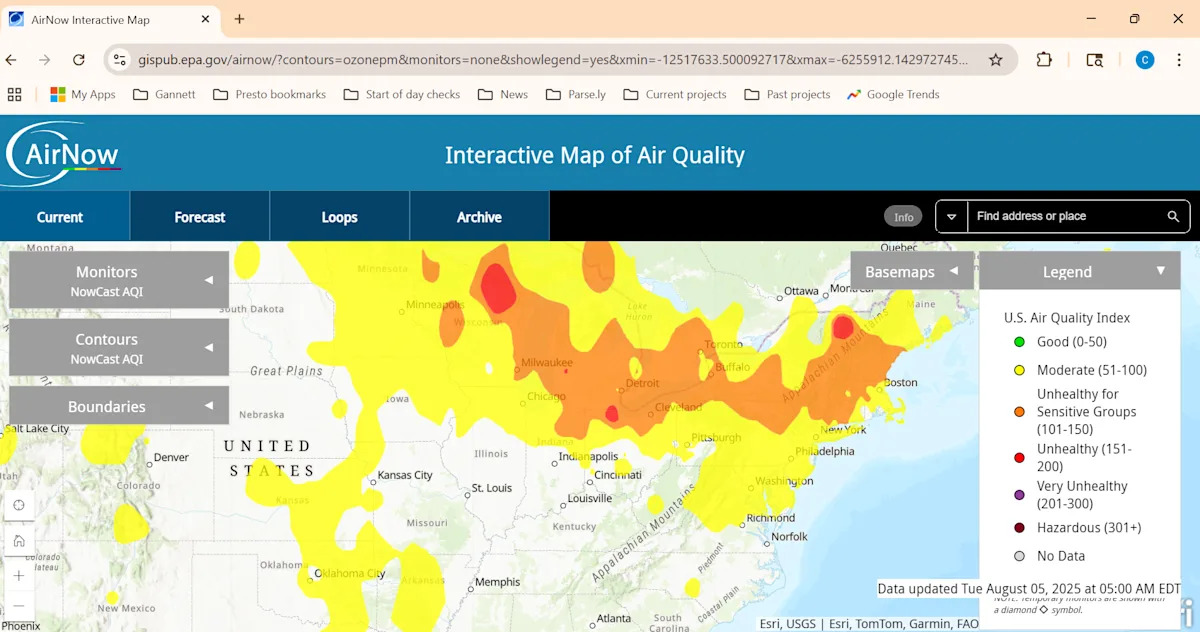Click the search magnifier in address box
The width and height of the screenshot is (1200, 632).
(x=1173, y=216)
